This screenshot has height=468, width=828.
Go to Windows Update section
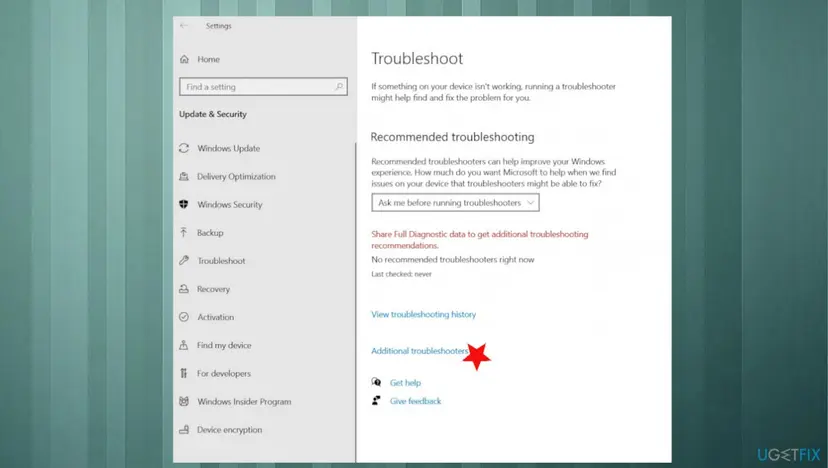229,148
